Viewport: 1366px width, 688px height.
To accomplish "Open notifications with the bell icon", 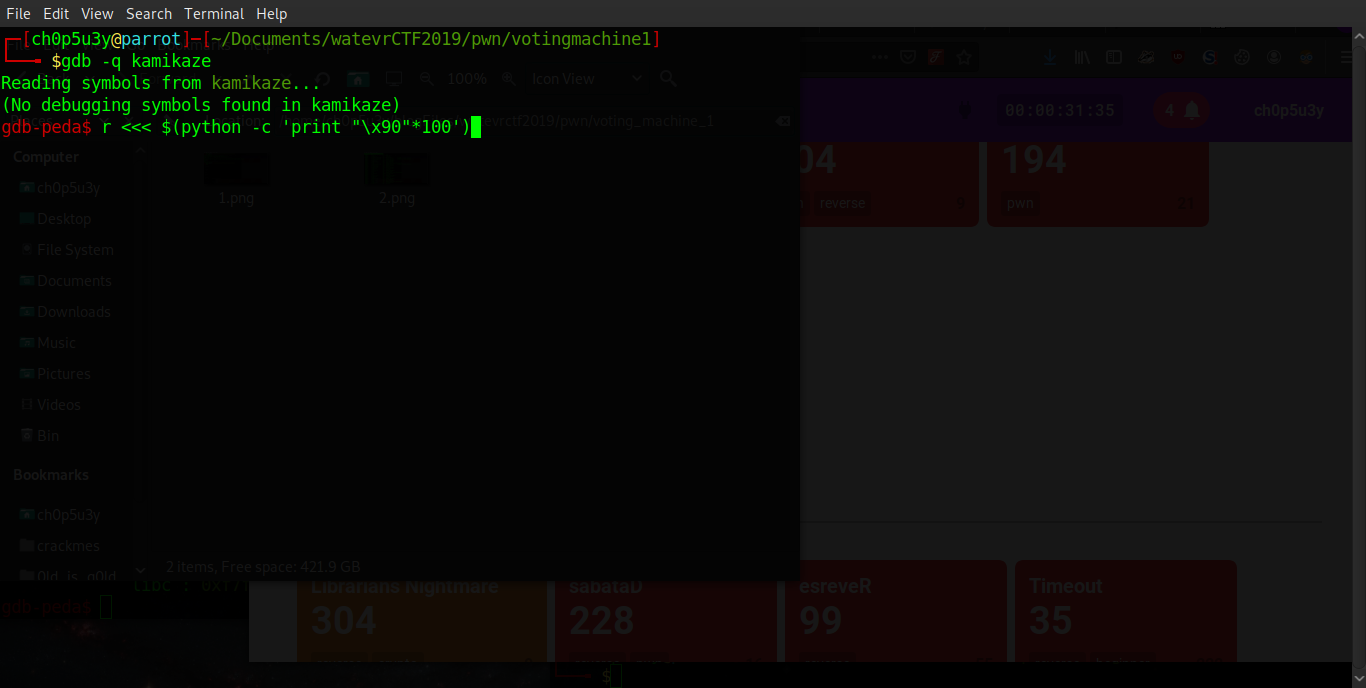I will 1191,110.
